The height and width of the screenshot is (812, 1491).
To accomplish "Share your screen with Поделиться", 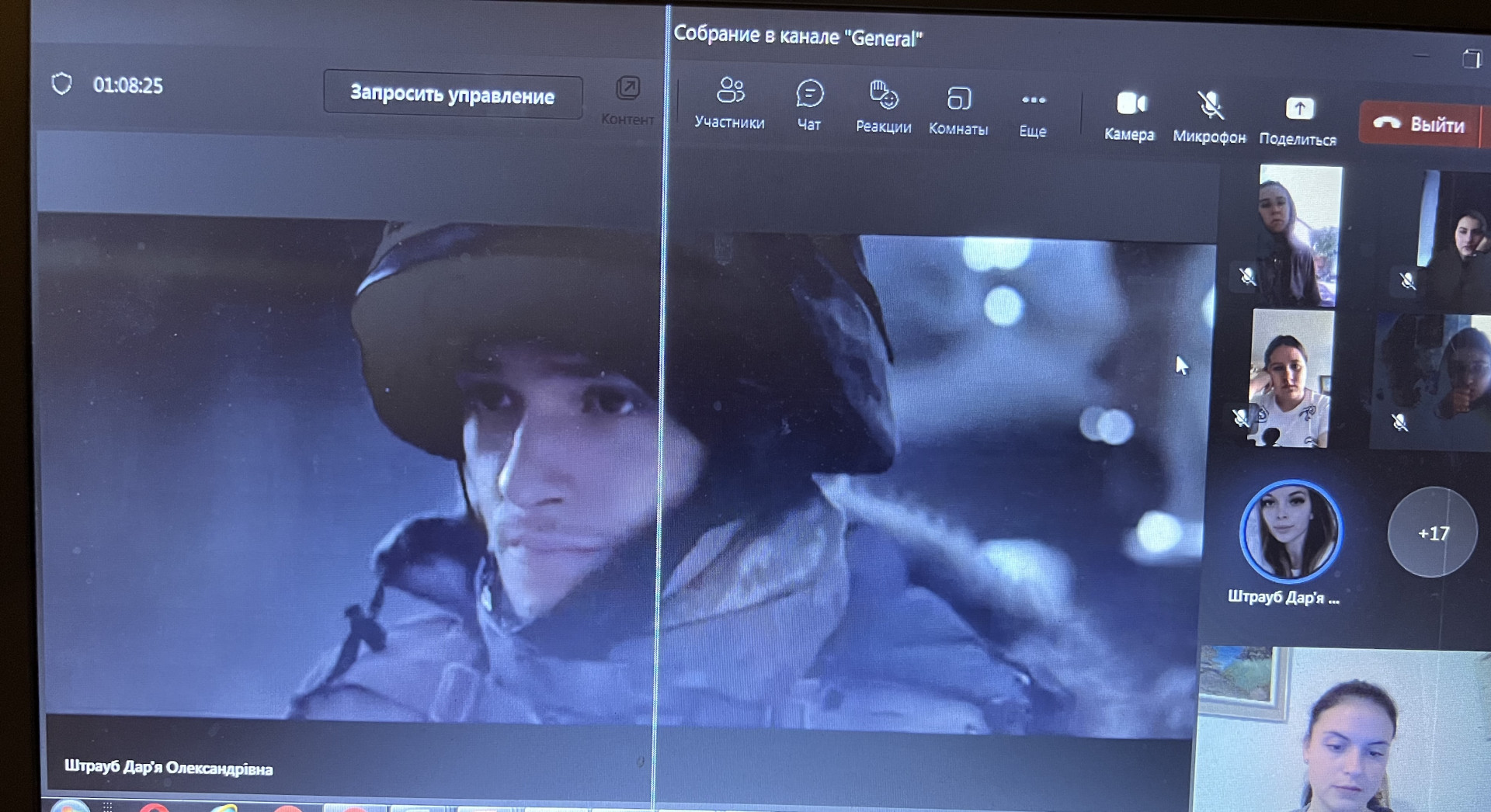I will coord(1298,122).
